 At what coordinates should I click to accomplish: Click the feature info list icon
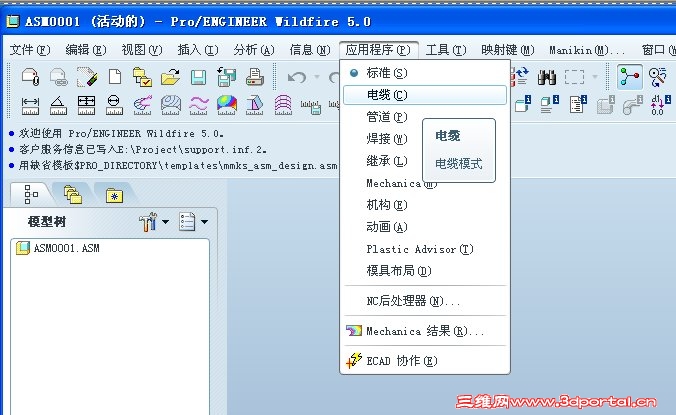click(x=550, y=105)
